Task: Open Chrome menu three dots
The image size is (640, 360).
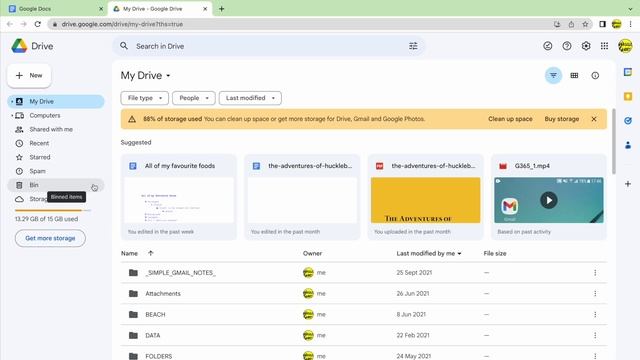Action: (x=631, y=24)
